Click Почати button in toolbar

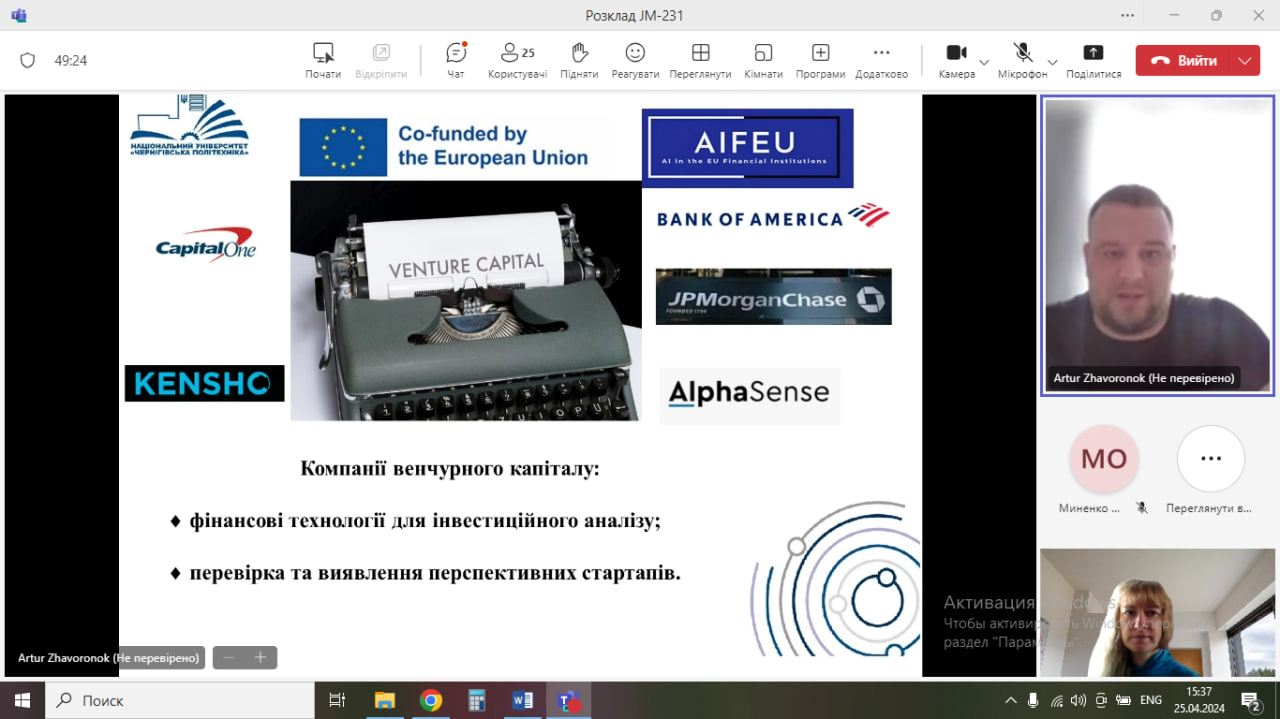point(323,60)
